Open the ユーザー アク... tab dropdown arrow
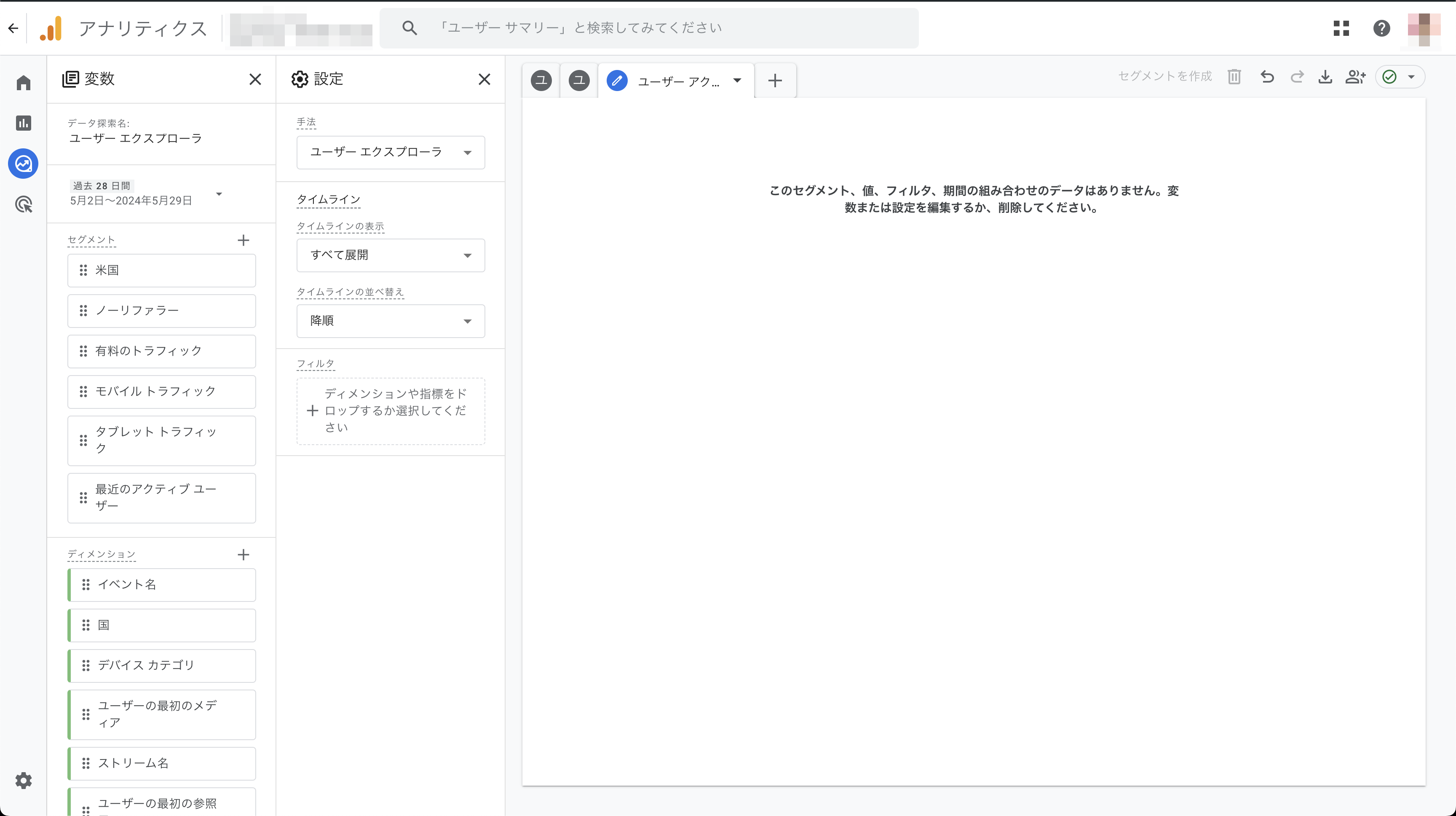The height and width of the screenshot is (816, 1456). pos(737,81)
